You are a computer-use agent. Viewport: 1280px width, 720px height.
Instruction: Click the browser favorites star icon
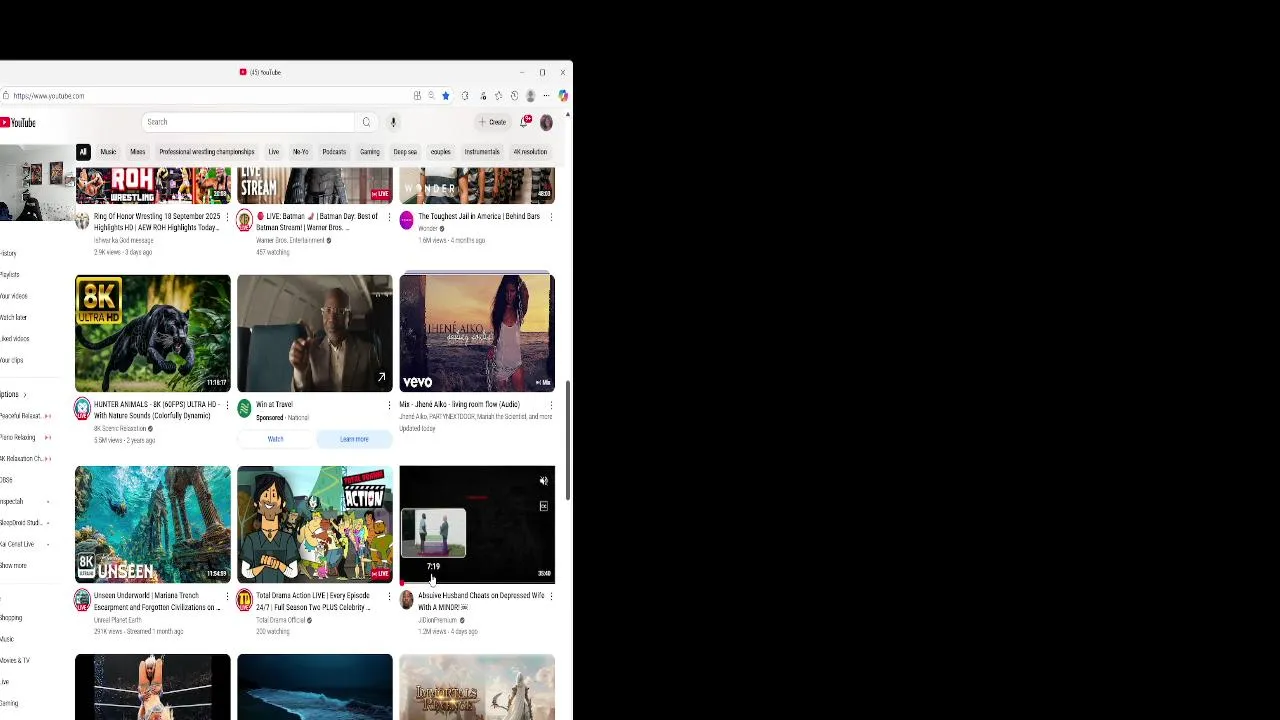pyautogui.click(x=446, y=96)
